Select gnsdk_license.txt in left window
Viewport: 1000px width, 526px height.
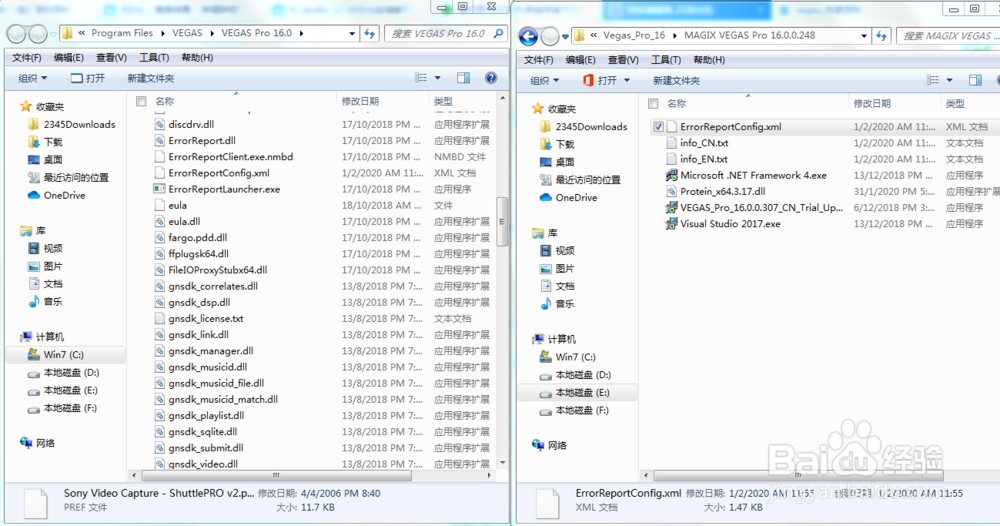click(205, 318)
